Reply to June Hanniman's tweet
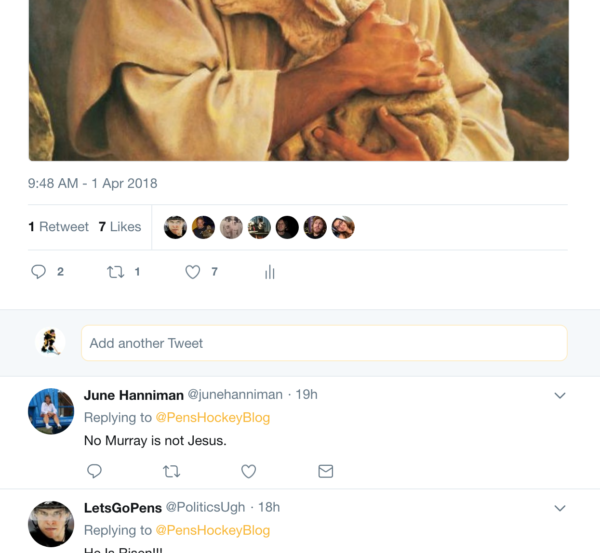This screenshot has height=553, width=600. (95, 471)
